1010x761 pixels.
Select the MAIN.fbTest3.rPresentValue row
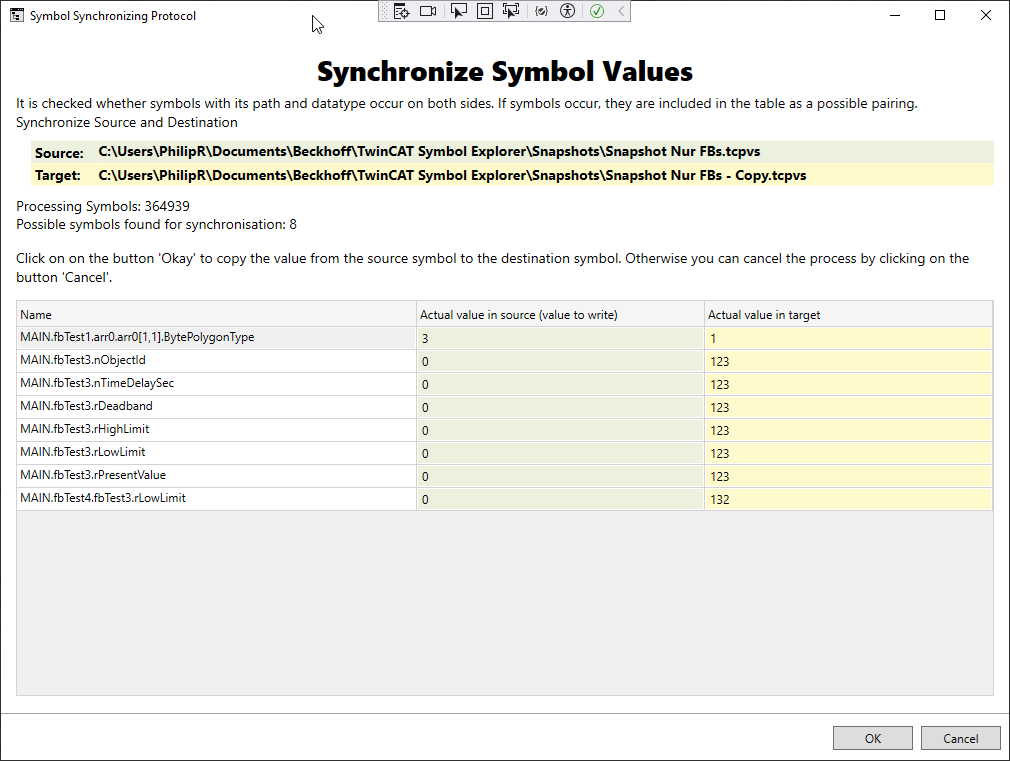(504, 476)
